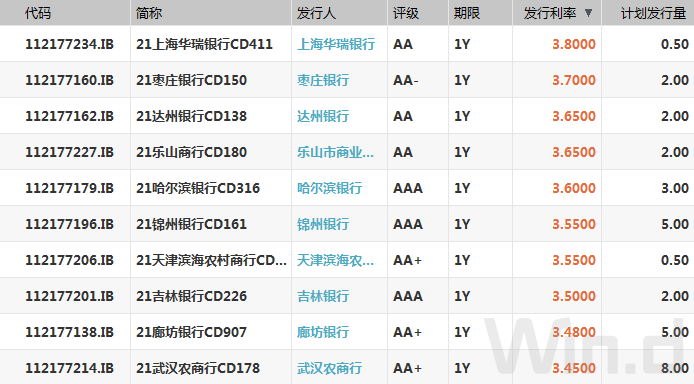Click the name 21上海华瑞银行CD411

click(x=204, y=44)
